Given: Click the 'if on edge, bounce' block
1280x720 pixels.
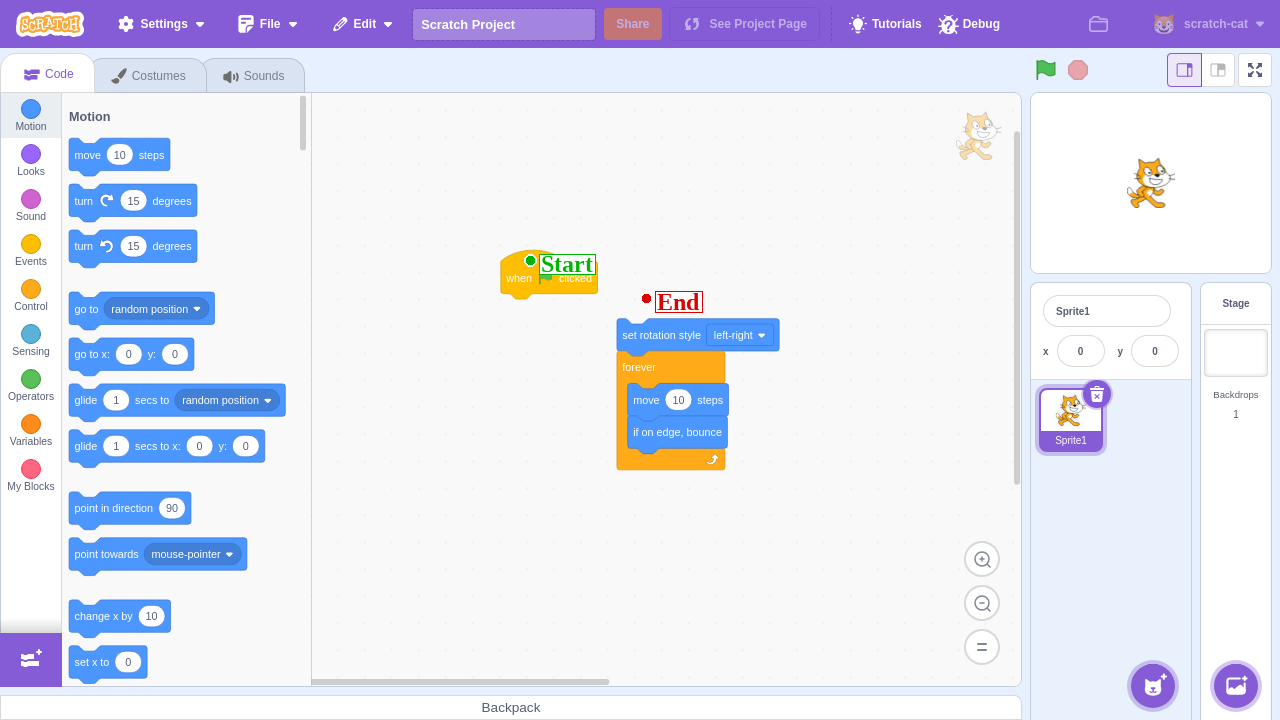Looking at the screenshot, I should pos(677,432).
